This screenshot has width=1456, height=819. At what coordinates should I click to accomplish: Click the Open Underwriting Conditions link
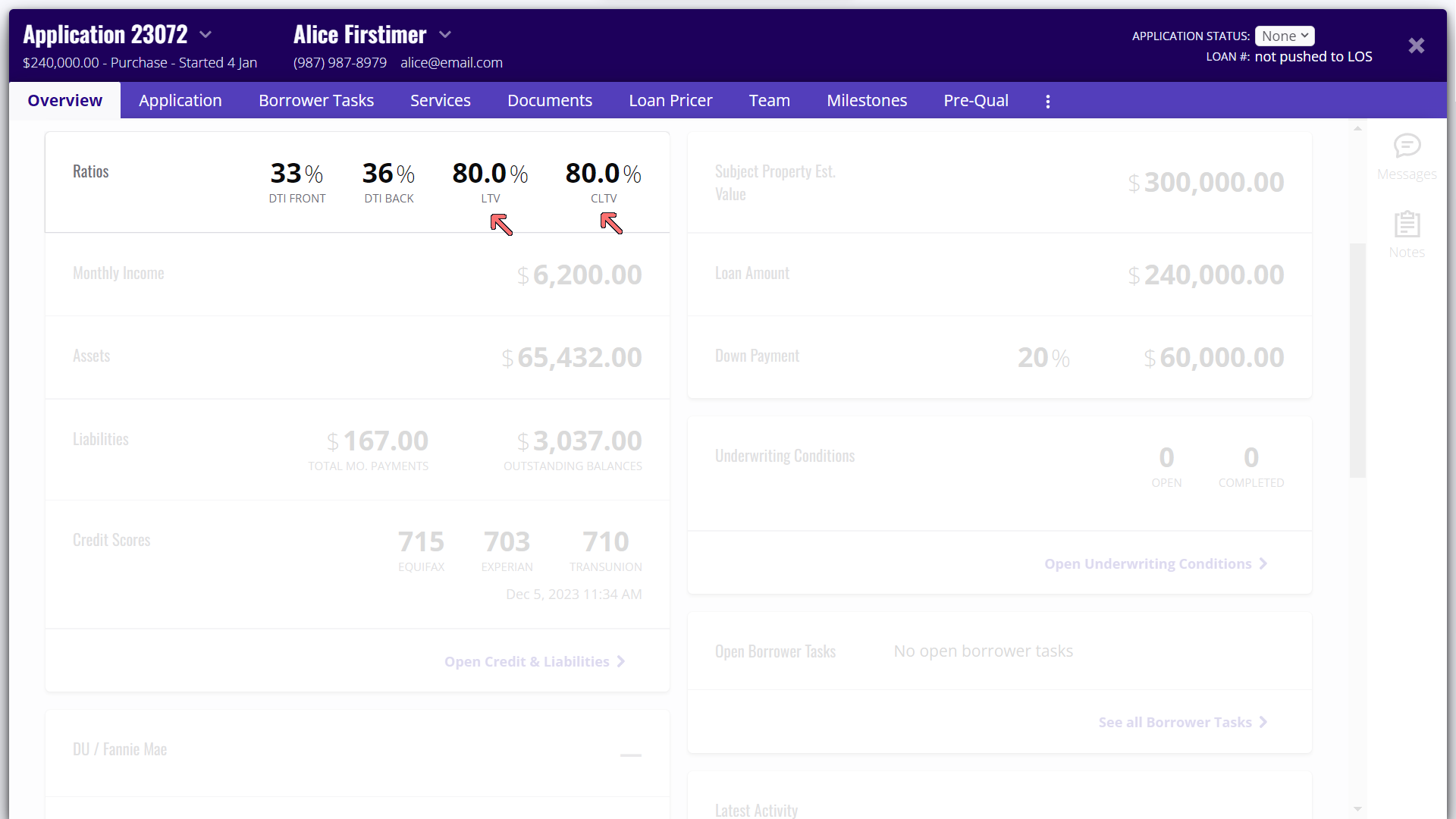1147,563
